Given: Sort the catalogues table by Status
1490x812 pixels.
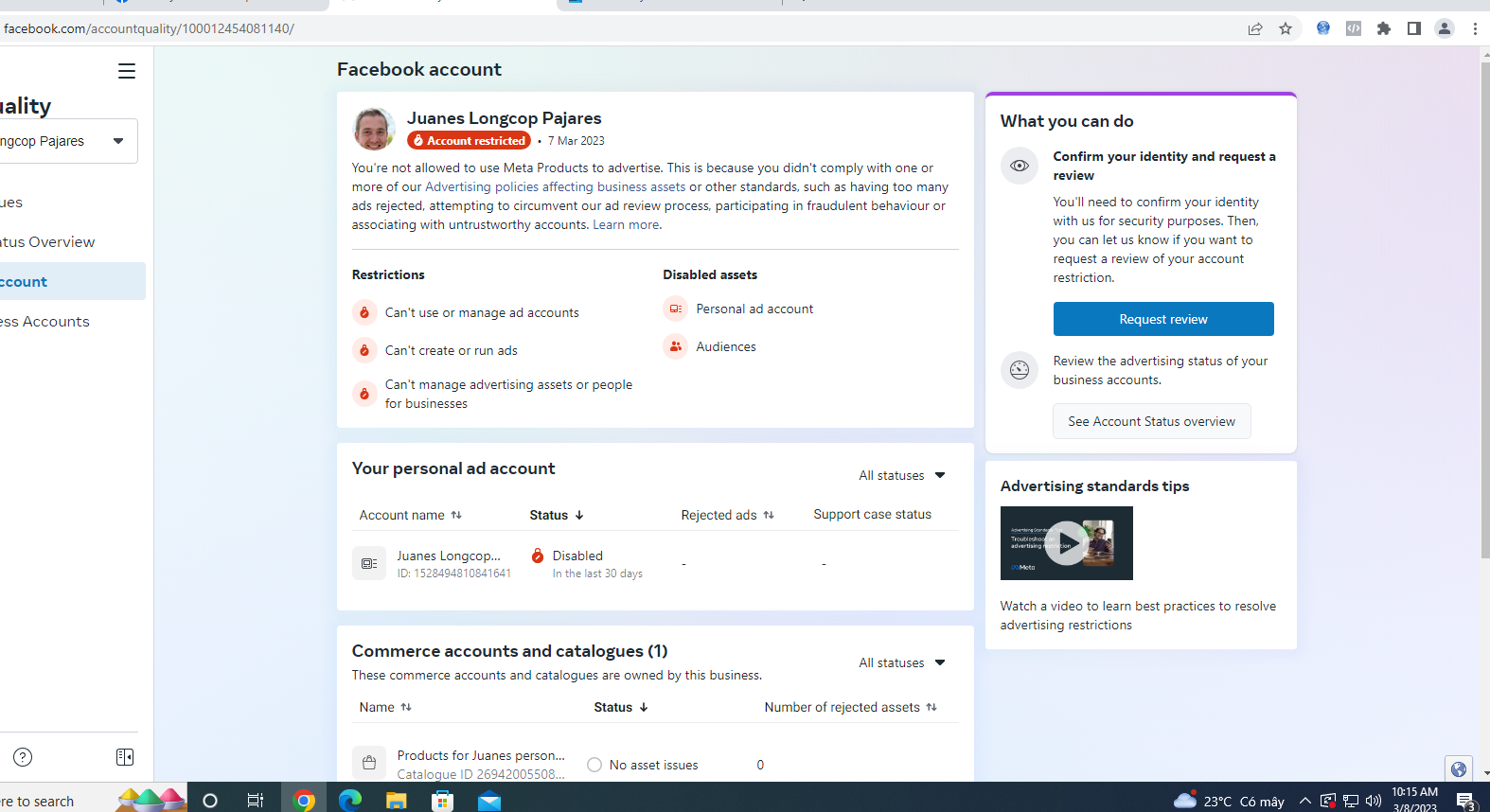Looking at the screenshot, I should (621, 707).
